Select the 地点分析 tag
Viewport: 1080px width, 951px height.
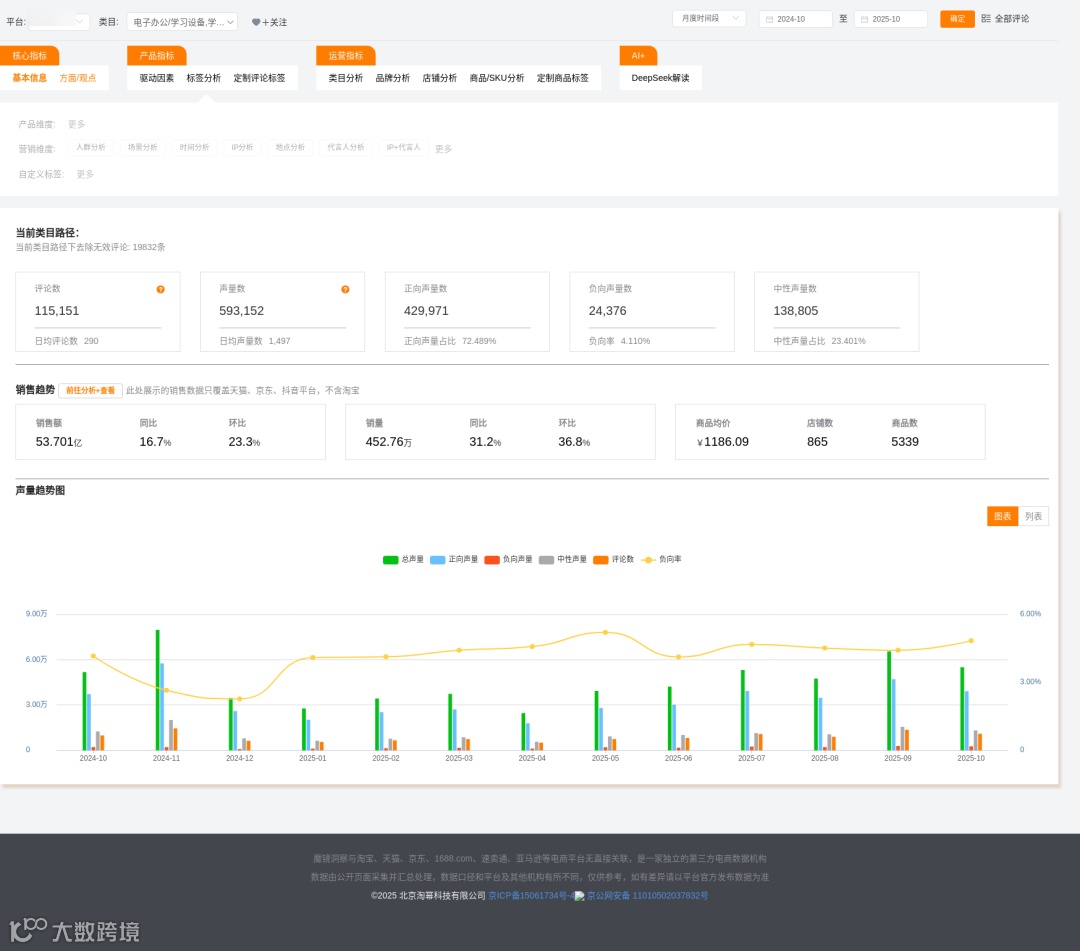click(290, 147)
